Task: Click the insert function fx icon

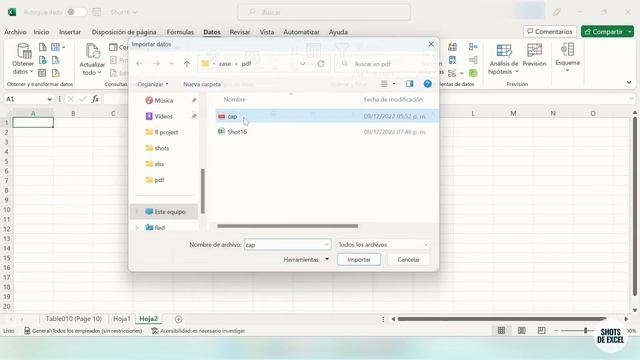Action: (95, 99)
